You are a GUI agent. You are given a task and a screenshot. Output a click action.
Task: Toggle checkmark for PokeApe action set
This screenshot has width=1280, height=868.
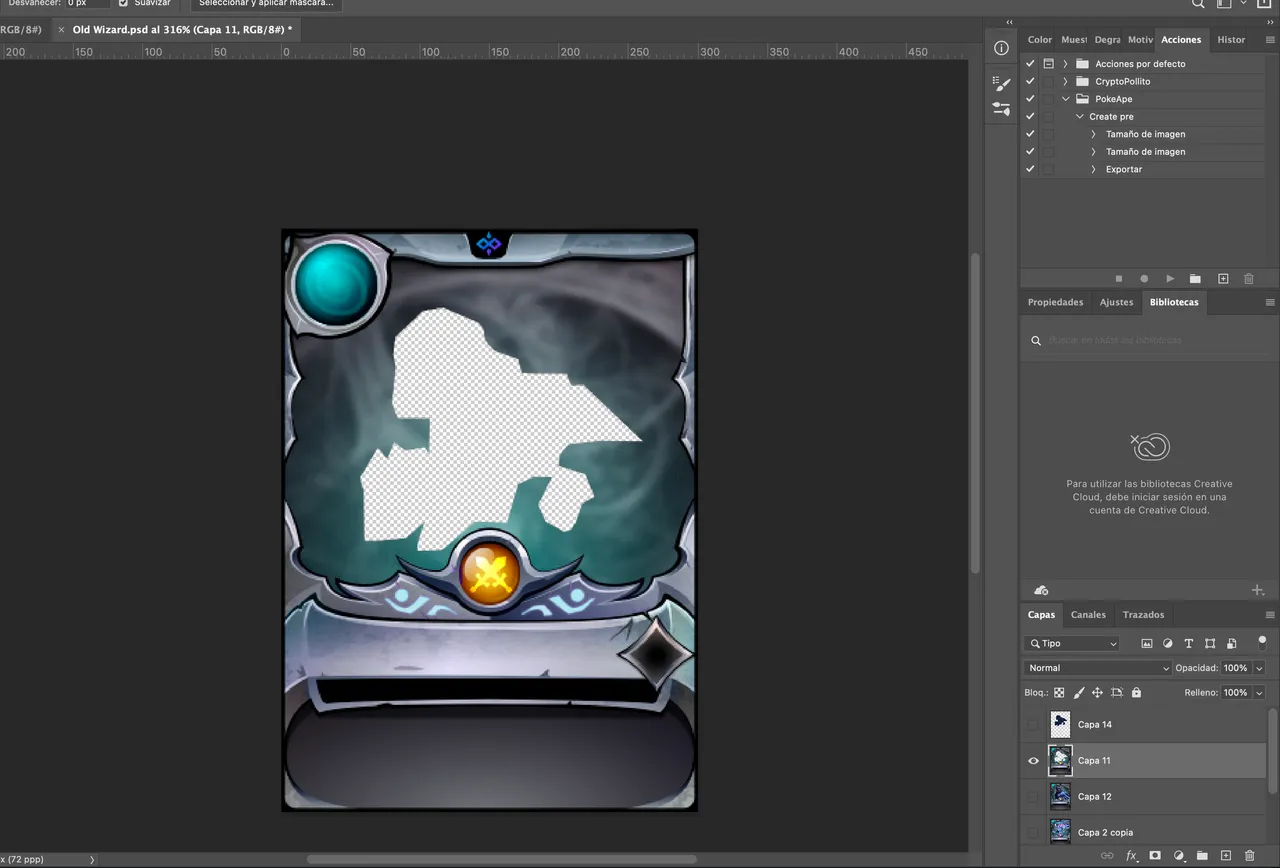pos(1030,99)
